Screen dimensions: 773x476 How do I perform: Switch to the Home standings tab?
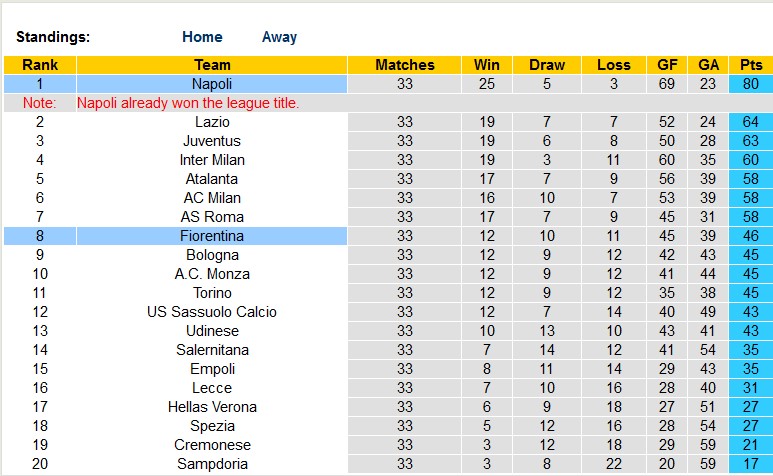click(x=202, y=37)
